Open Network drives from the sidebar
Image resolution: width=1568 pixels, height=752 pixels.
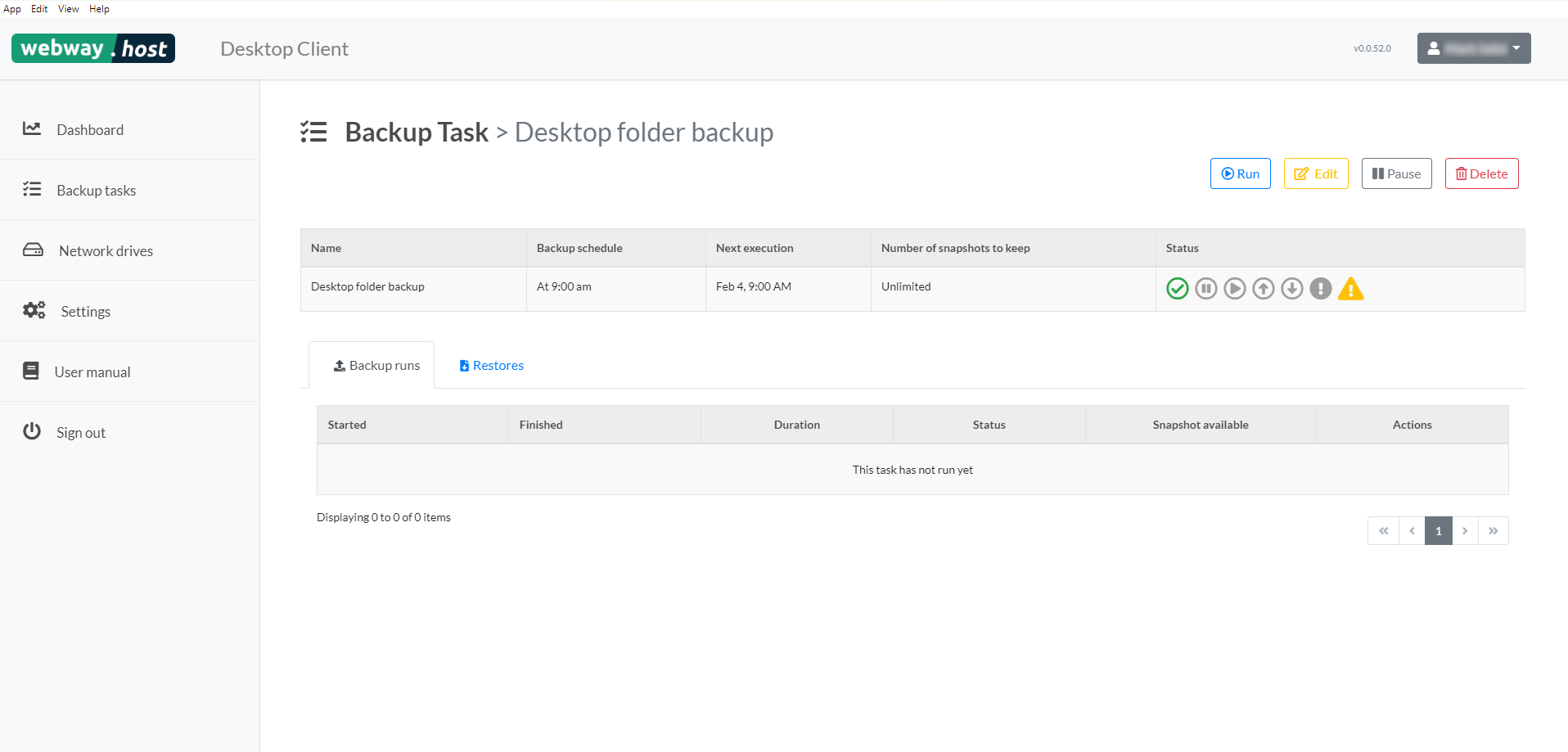click(x=105, y=250)
